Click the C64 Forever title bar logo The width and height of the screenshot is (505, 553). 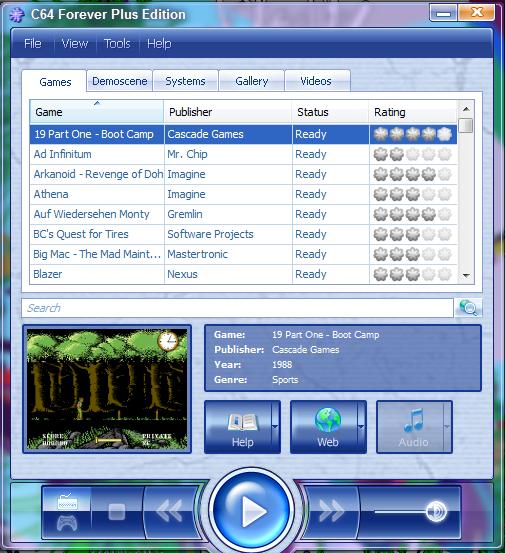click(x=16, y=15)
